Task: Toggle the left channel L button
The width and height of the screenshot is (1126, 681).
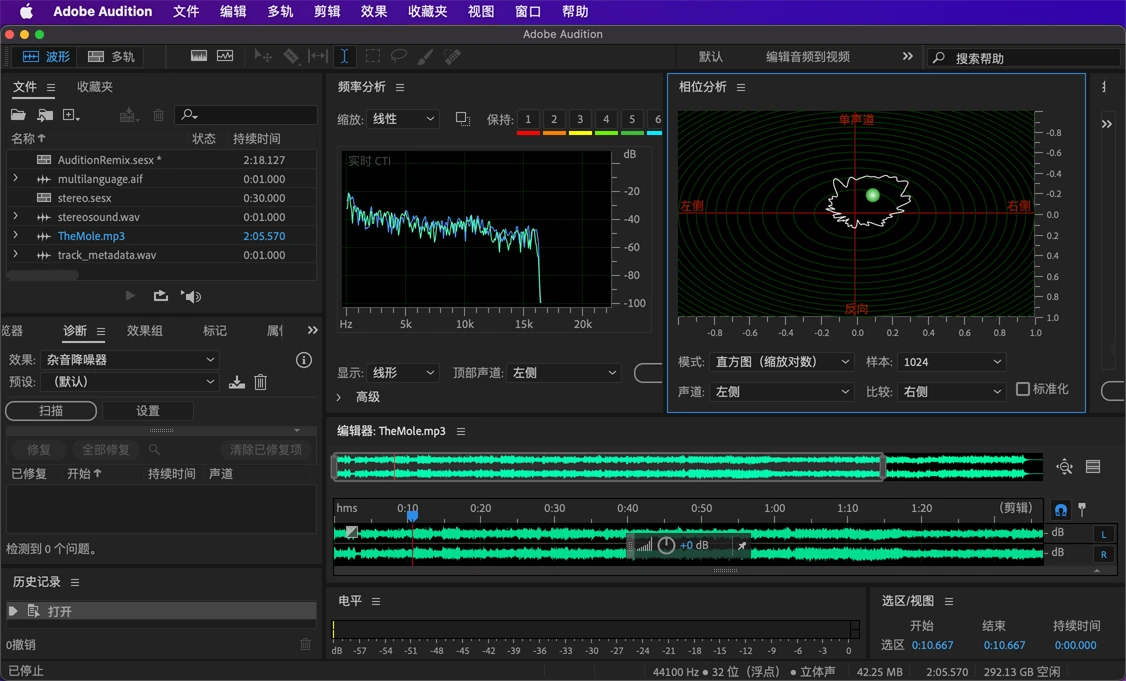Action: 1104,534
